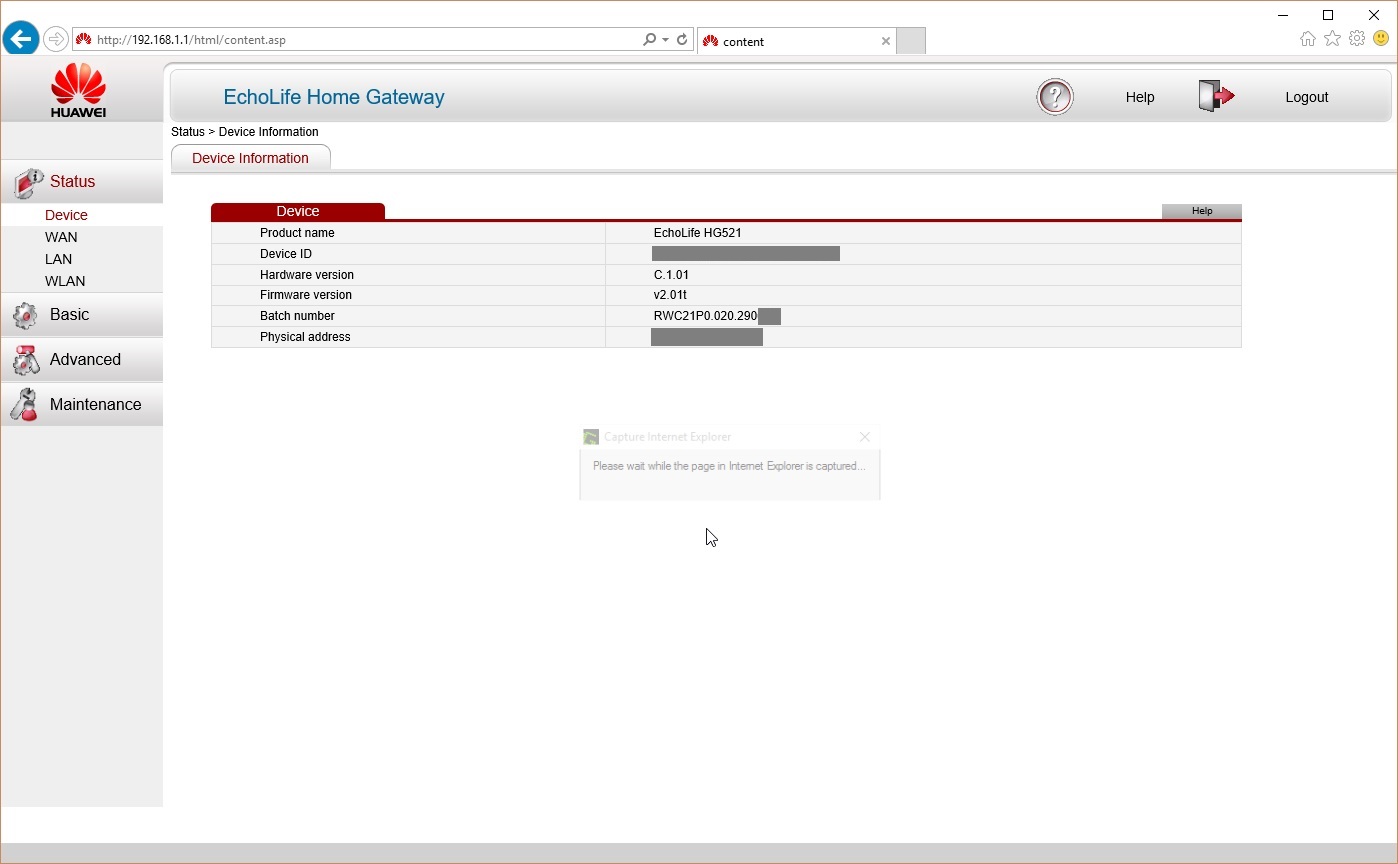Open the WAN status page
This screenshot has height=864, width=1398.
click(61, 237)
